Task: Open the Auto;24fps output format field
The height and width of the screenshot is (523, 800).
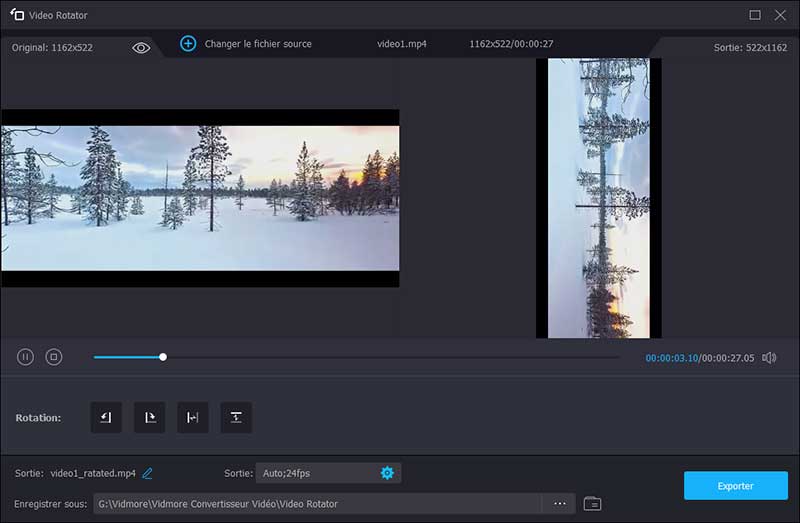Action: pos(328,473)
